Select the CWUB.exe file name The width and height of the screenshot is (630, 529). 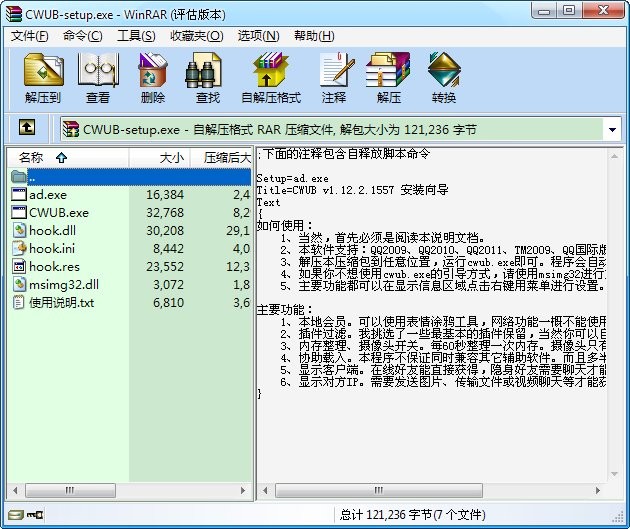pyautogui.click(x=59, y=212)
